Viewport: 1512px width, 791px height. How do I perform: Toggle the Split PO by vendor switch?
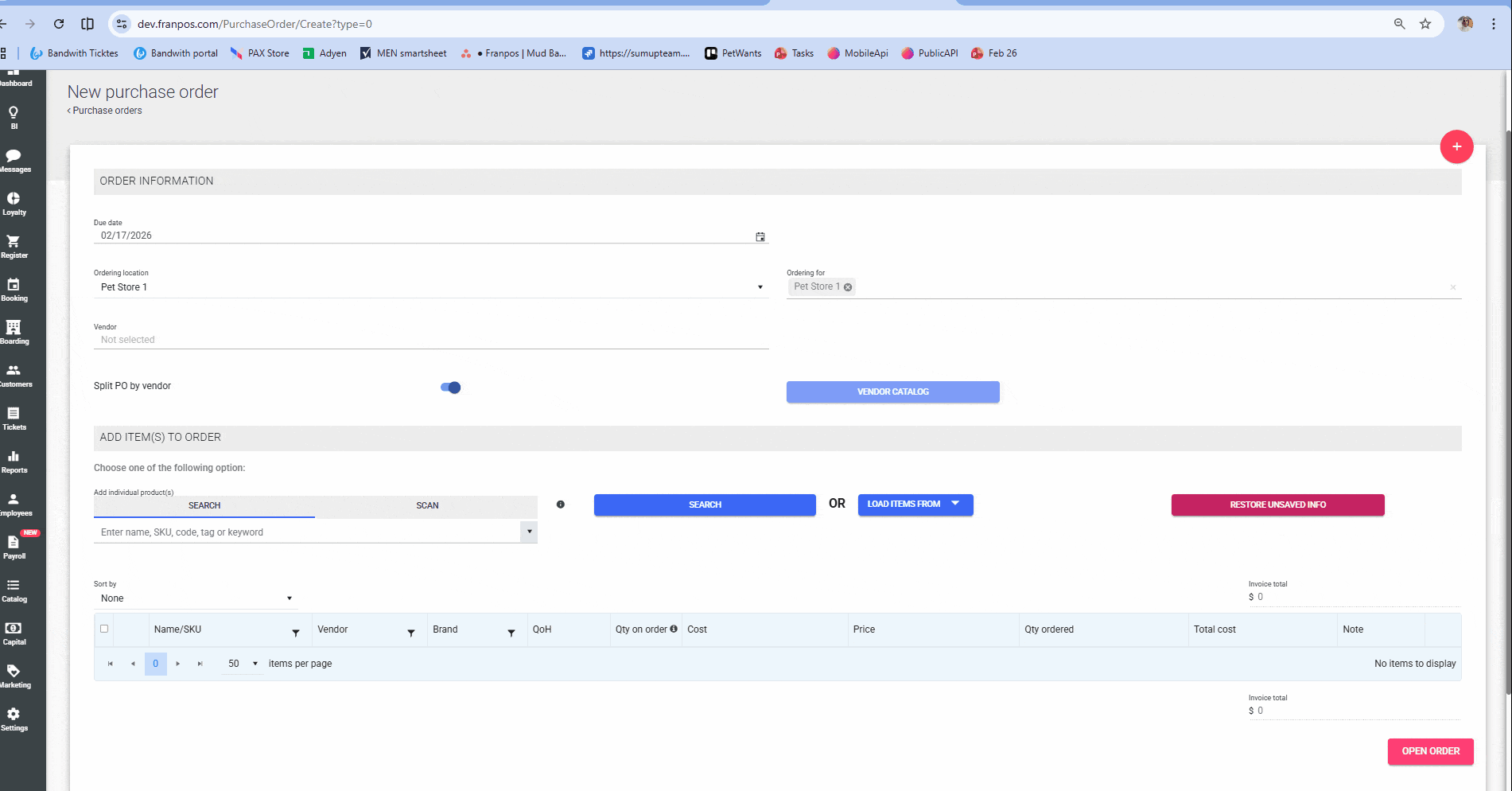point(450,388)
